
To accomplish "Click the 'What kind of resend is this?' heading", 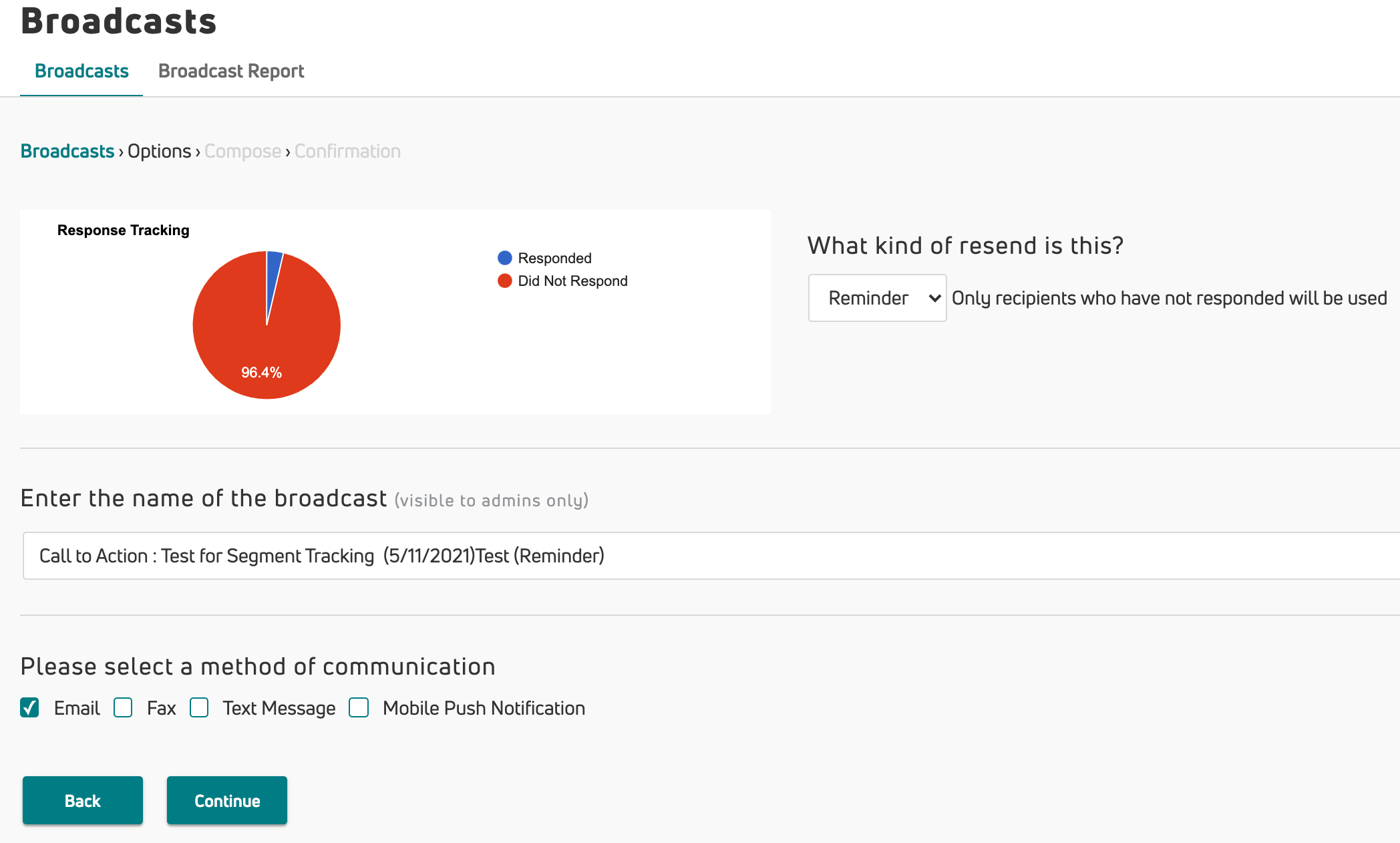I will [x=965, y=245].
